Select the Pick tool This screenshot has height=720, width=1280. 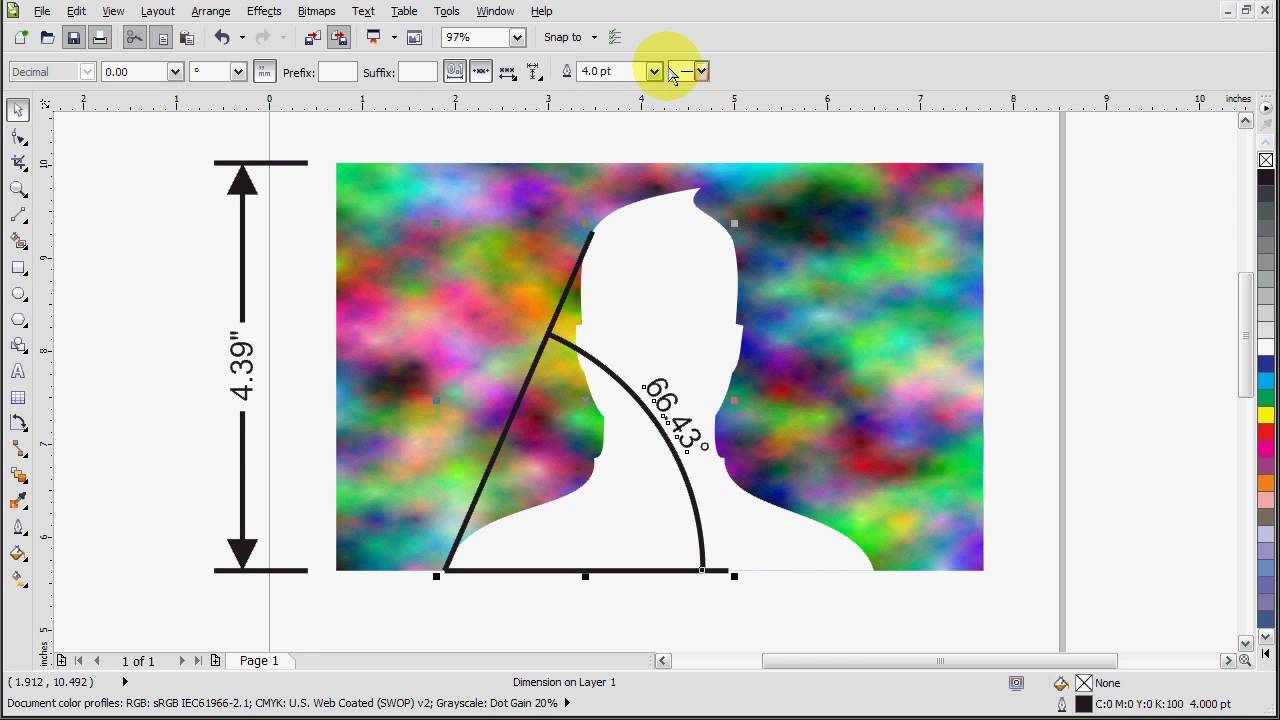click(x=18, y=110)
